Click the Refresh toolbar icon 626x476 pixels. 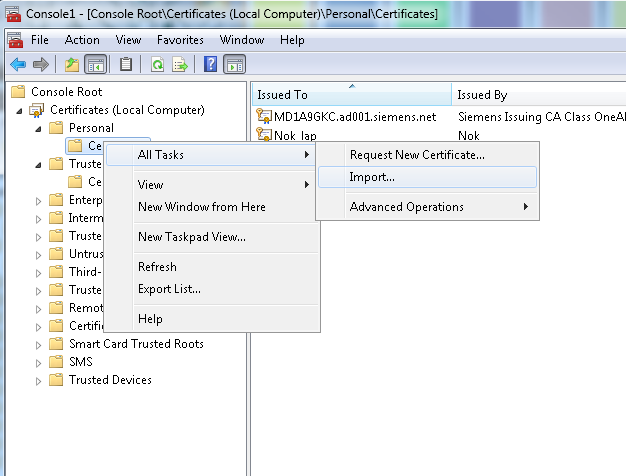coord(157,65)
